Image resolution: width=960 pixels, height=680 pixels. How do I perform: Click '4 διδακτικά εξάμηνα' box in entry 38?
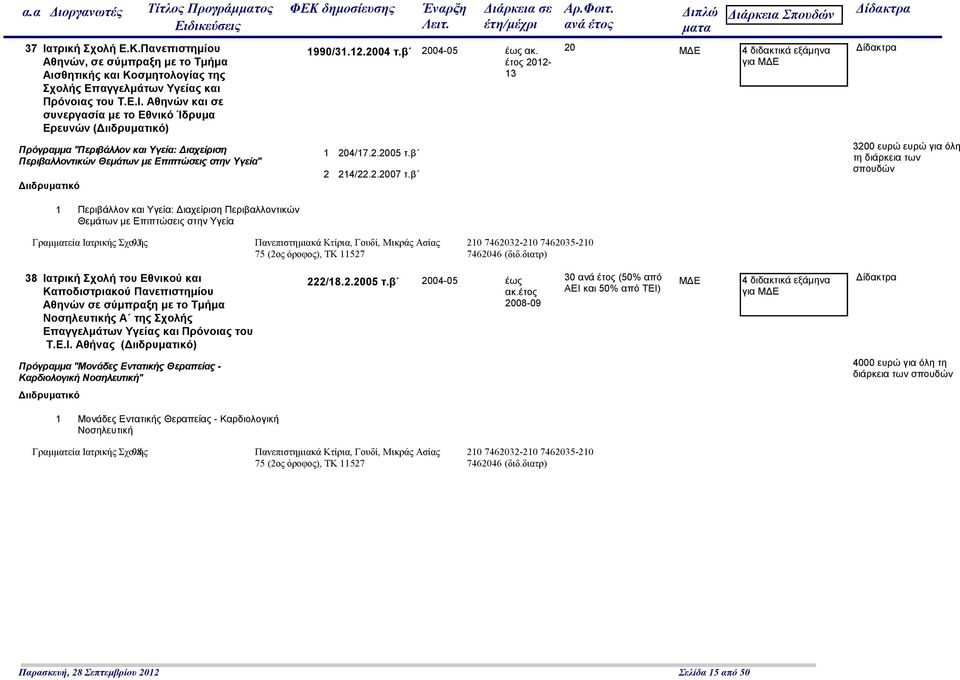tap(793, 294)
